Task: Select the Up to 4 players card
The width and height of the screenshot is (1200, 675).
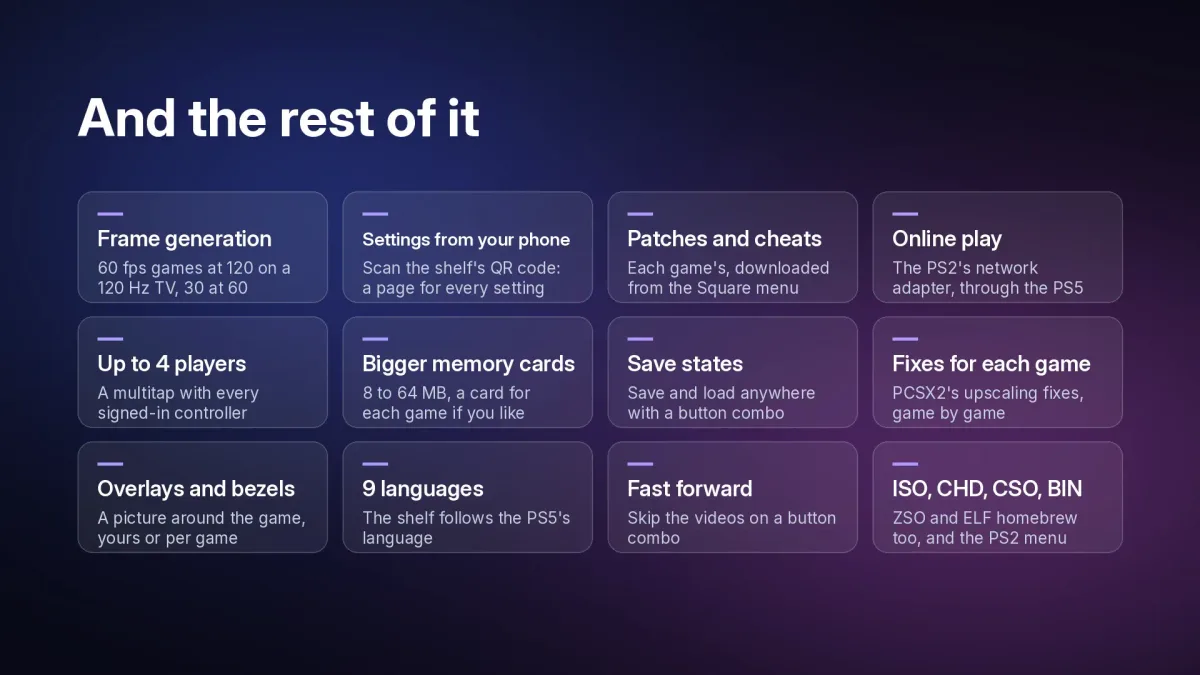Action: pyautogui.click(x=202, y=372)
